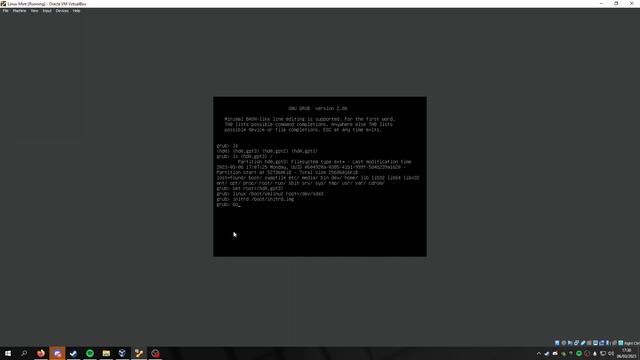The width and height of the screenshot is (640, 360).
Task: Restore down the VirtualBox VM window
Action: click(616, 4)
